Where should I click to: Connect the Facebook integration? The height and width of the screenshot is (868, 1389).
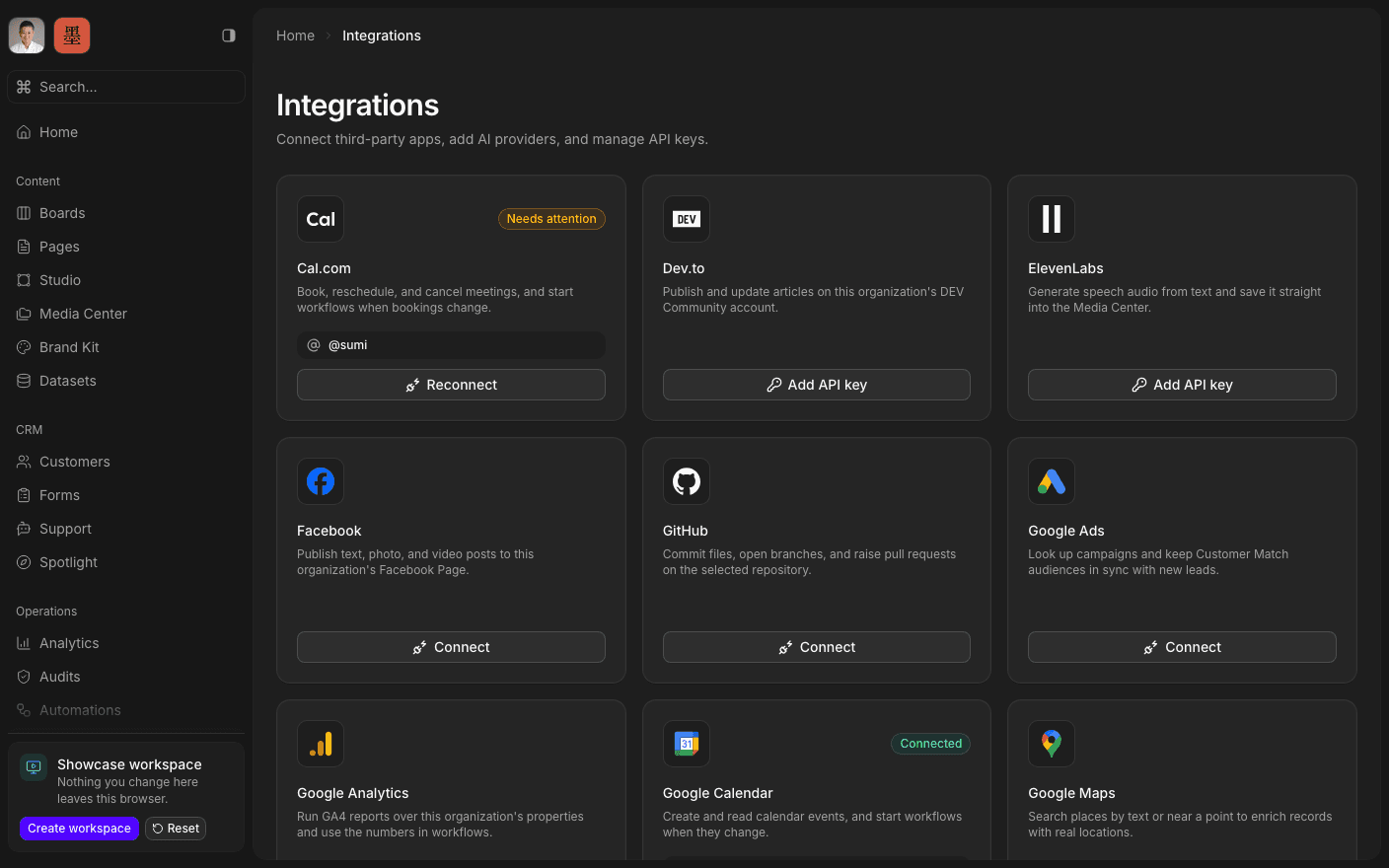(451, 647)
